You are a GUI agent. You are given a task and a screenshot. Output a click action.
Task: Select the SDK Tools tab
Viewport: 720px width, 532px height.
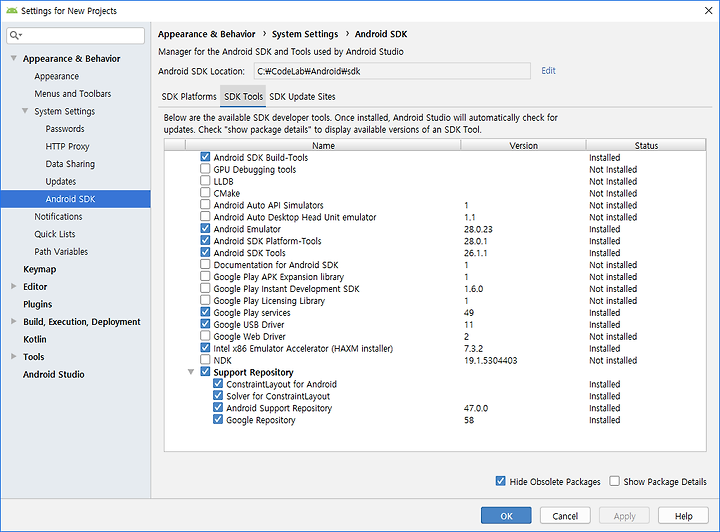pos(243,96)
